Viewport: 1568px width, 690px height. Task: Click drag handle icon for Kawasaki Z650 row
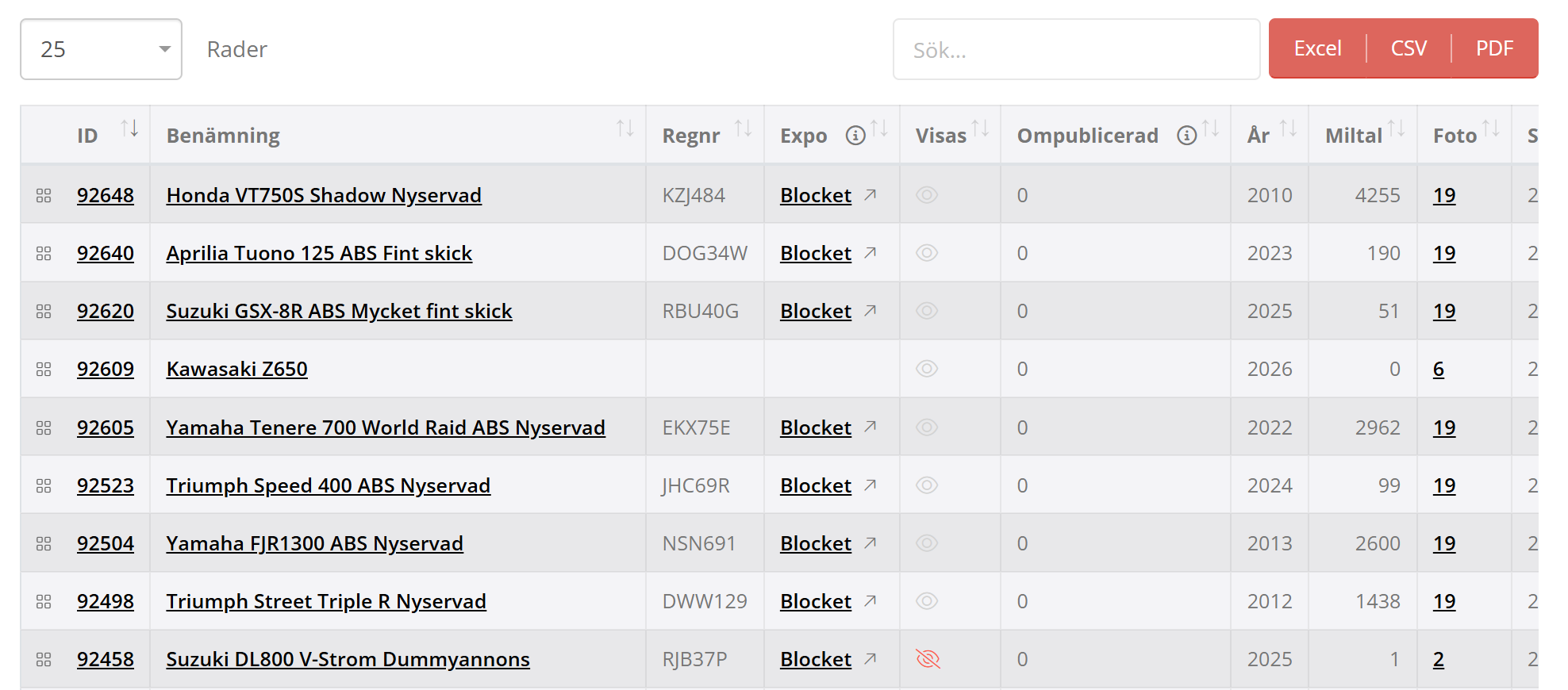coord(44,369)
